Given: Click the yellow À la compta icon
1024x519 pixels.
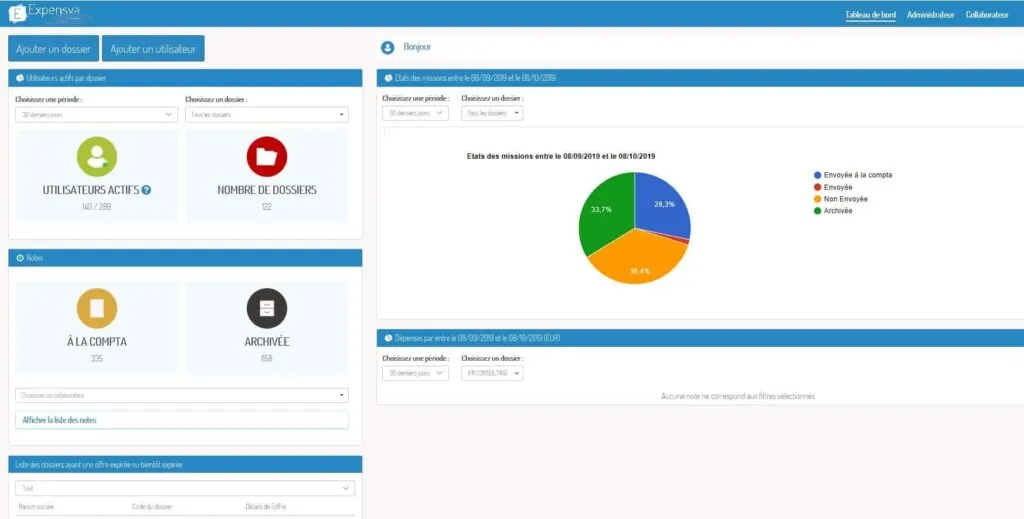Looking at the screenshot, I should [97, 308].
